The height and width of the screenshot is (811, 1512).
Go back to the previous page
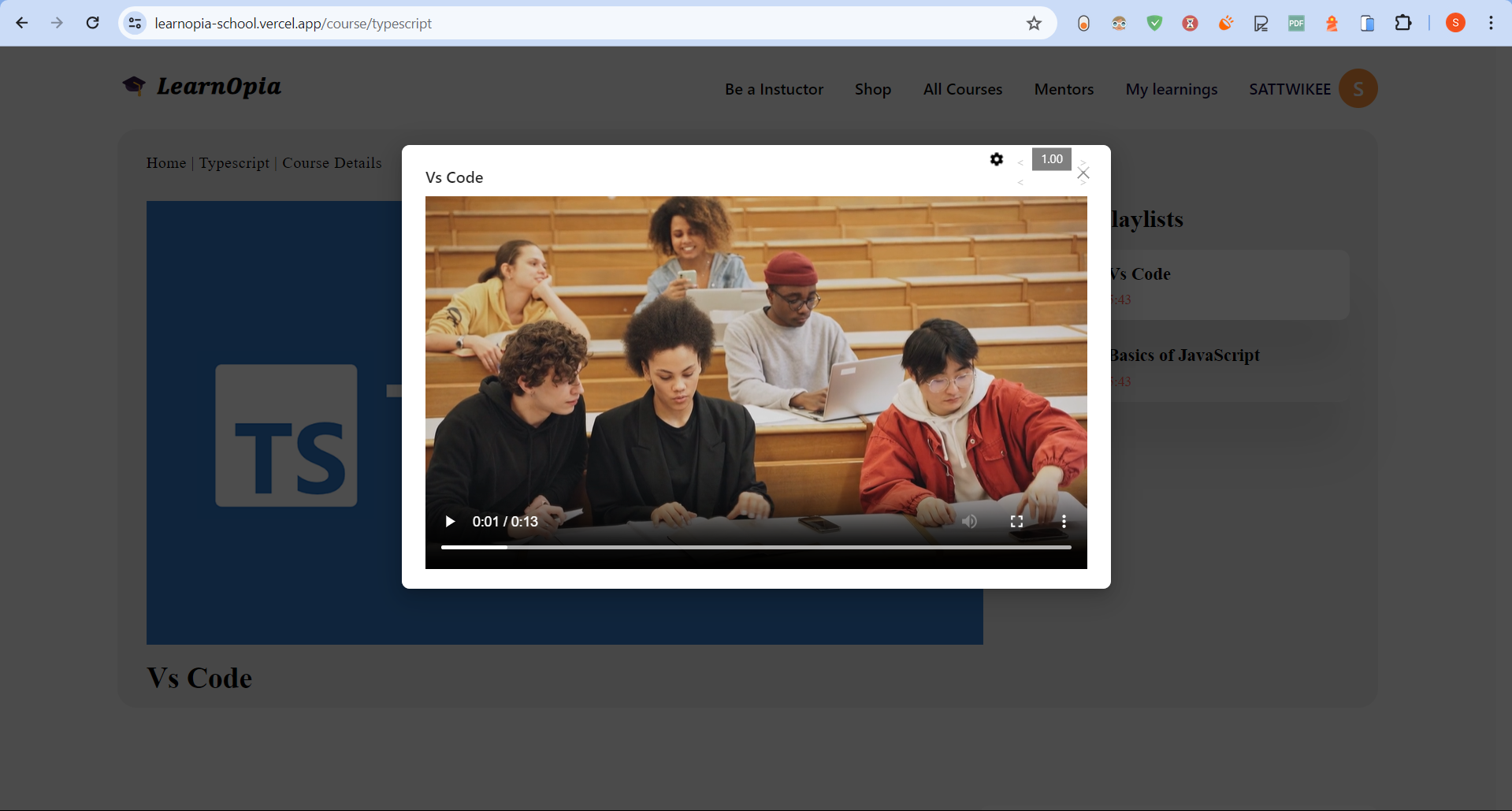point(22,23)
